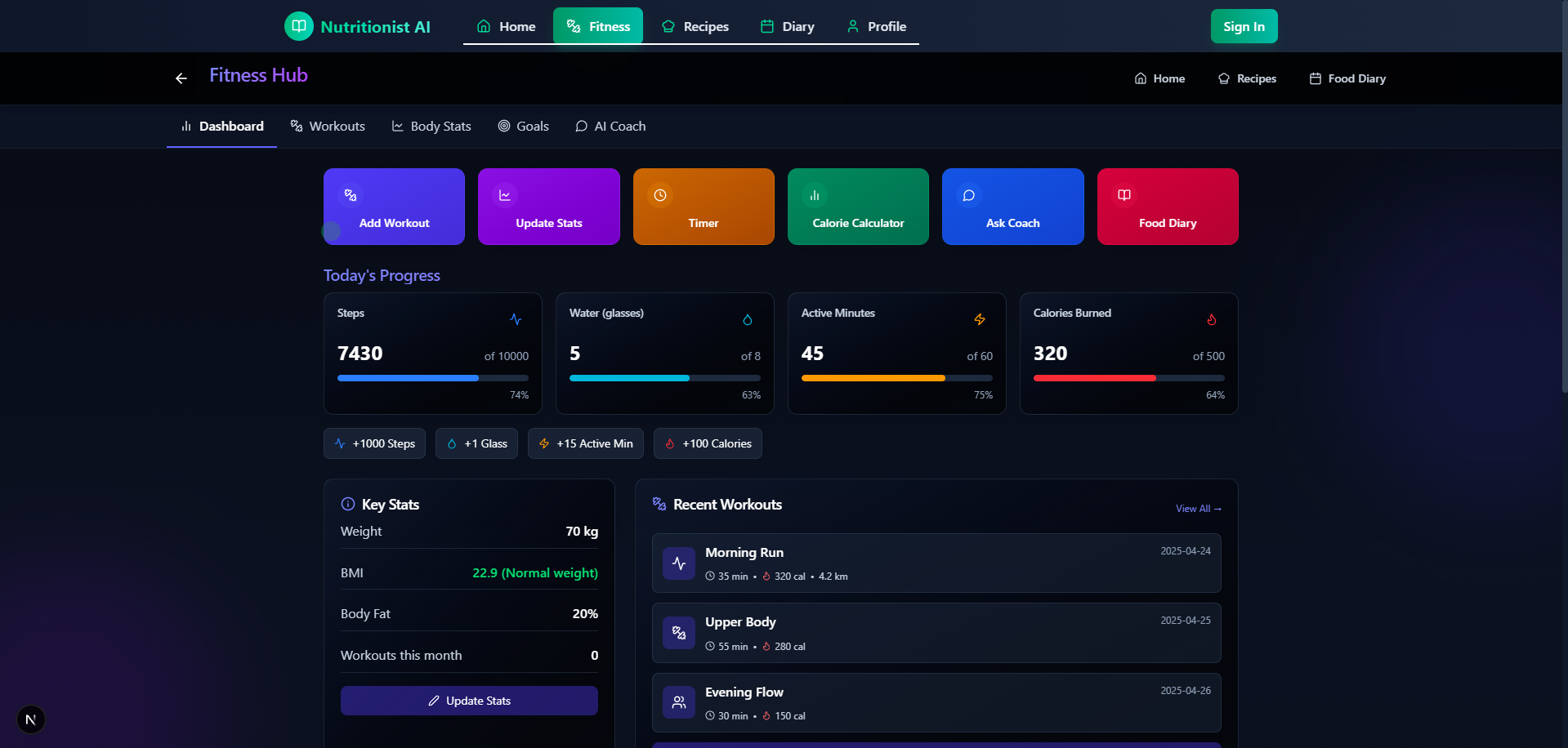Click the chat bubble icon on Ask Coach card
This screenshot has height=748, width=1568.
click(969, 195)
